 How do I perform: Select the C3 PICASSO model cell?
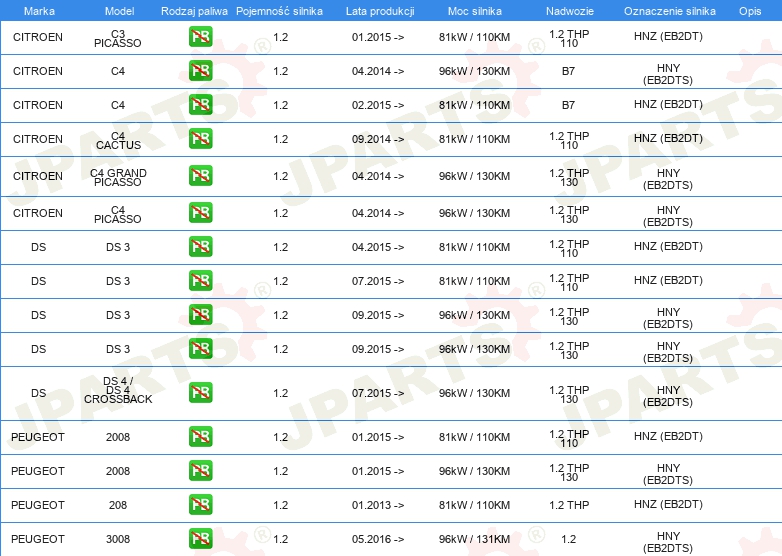(118, 38)
